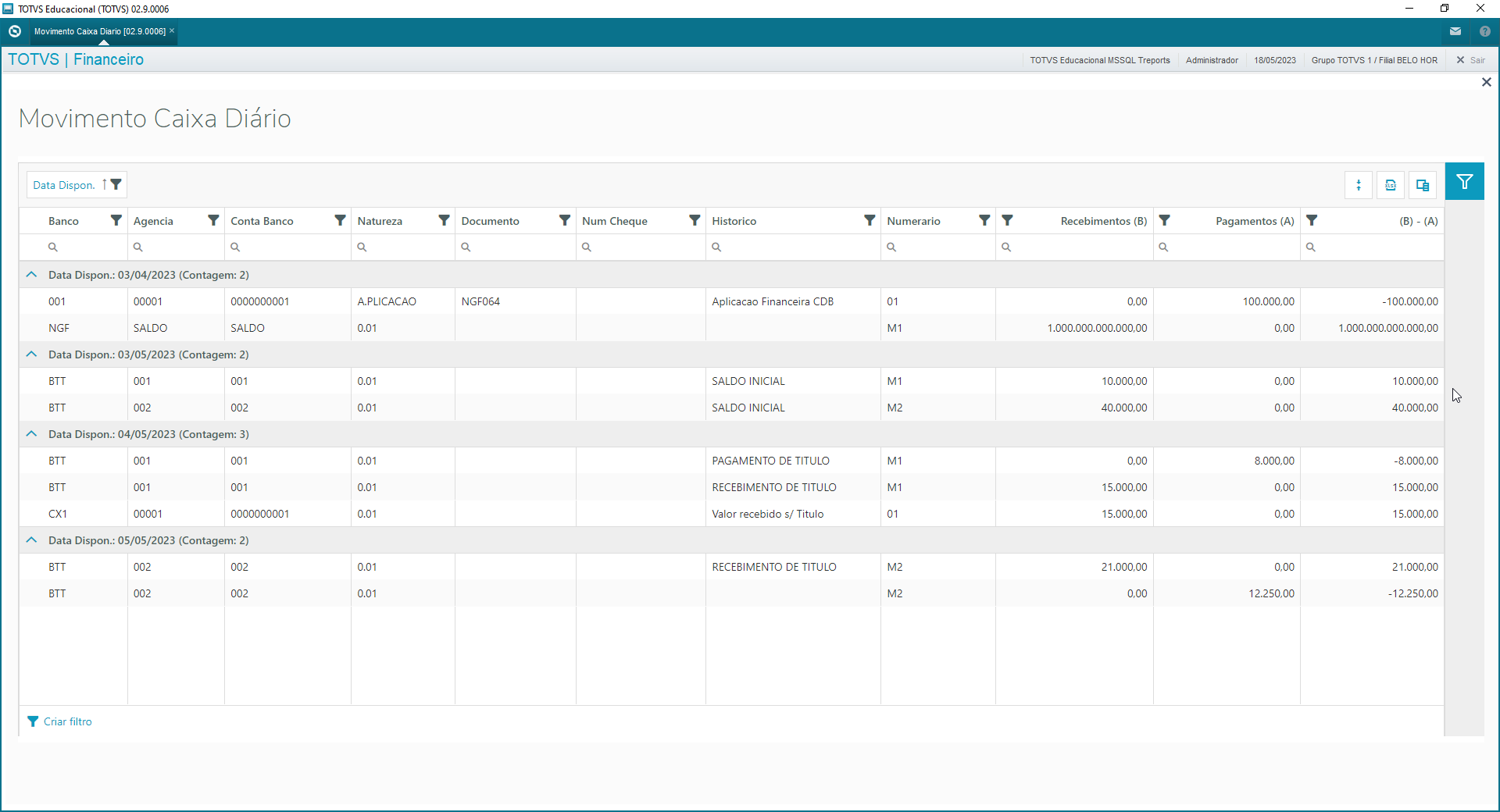Select the 100.000,00 Pagamentos cell
1500x812 pixels.
click(1227, 301)
